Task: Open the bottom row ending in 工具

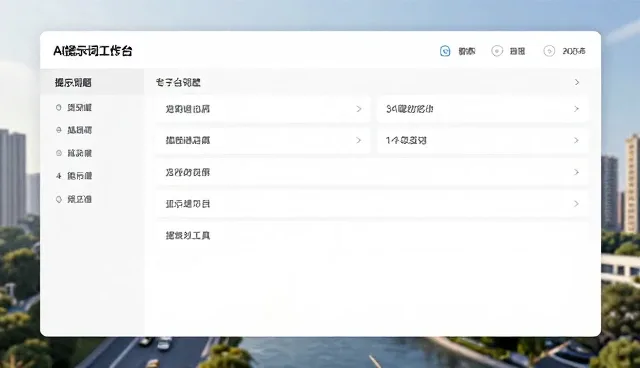Action: 187,235
